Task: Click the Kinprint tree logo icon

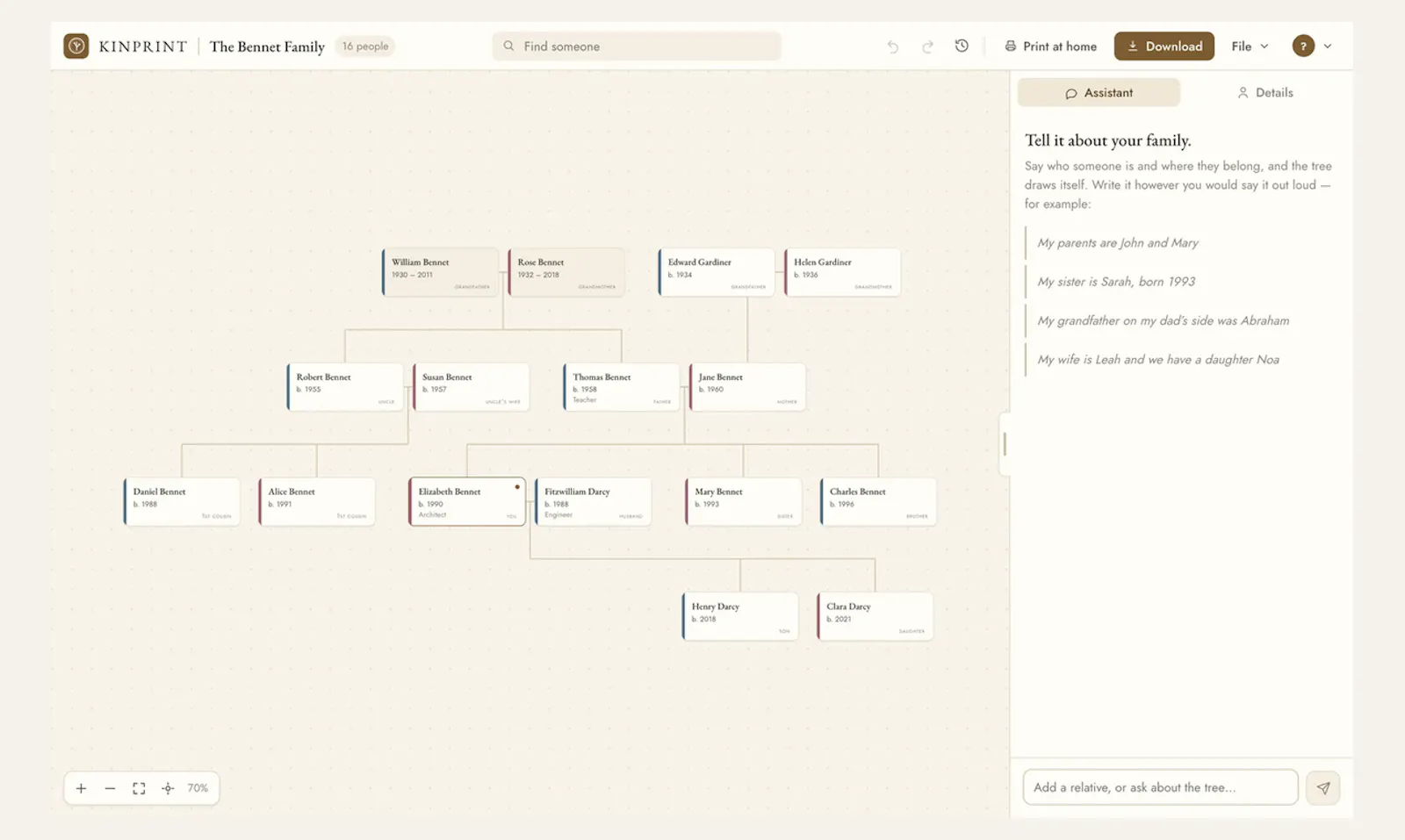Action: tap(76, 46)
